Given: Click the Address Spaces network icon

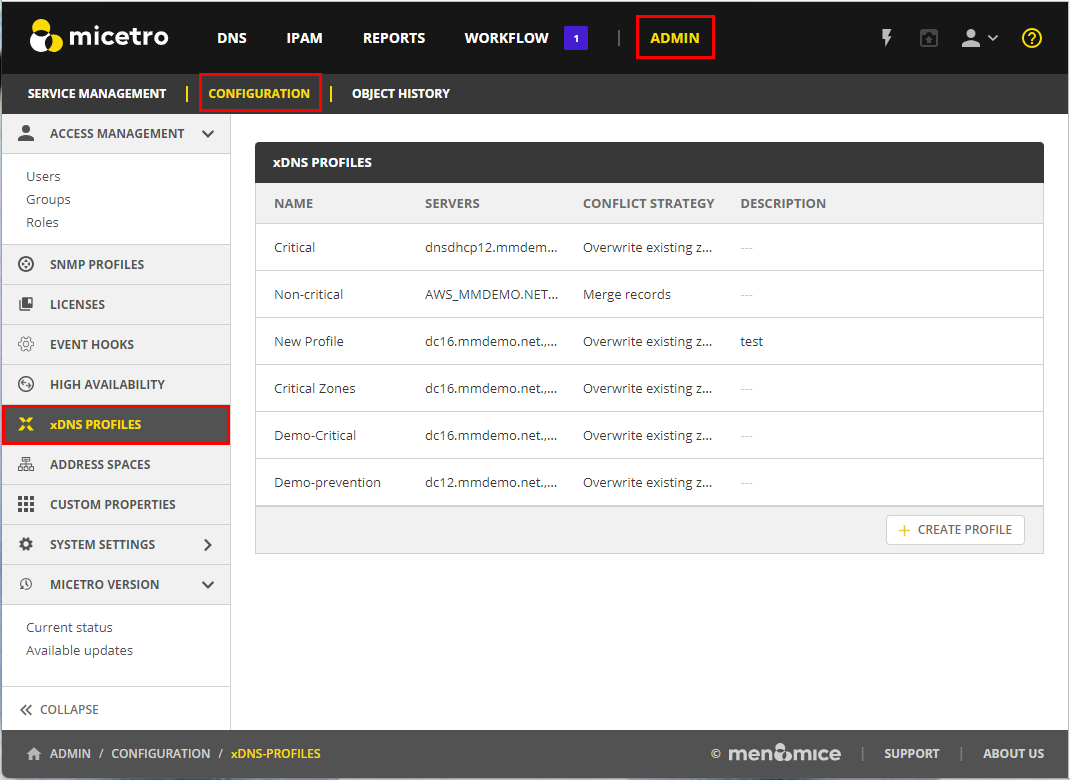Looking at the screenshot, I should point(27,464).
